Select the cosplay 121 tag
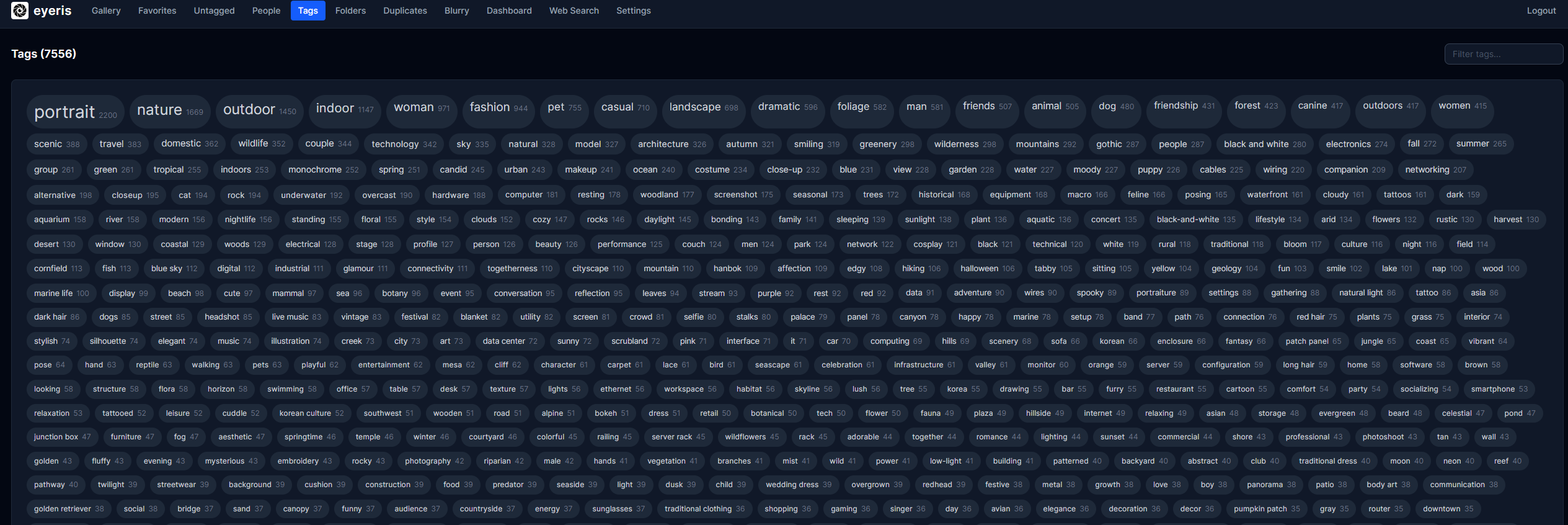Screen dimensions: 1568x525 coord(935,245)
